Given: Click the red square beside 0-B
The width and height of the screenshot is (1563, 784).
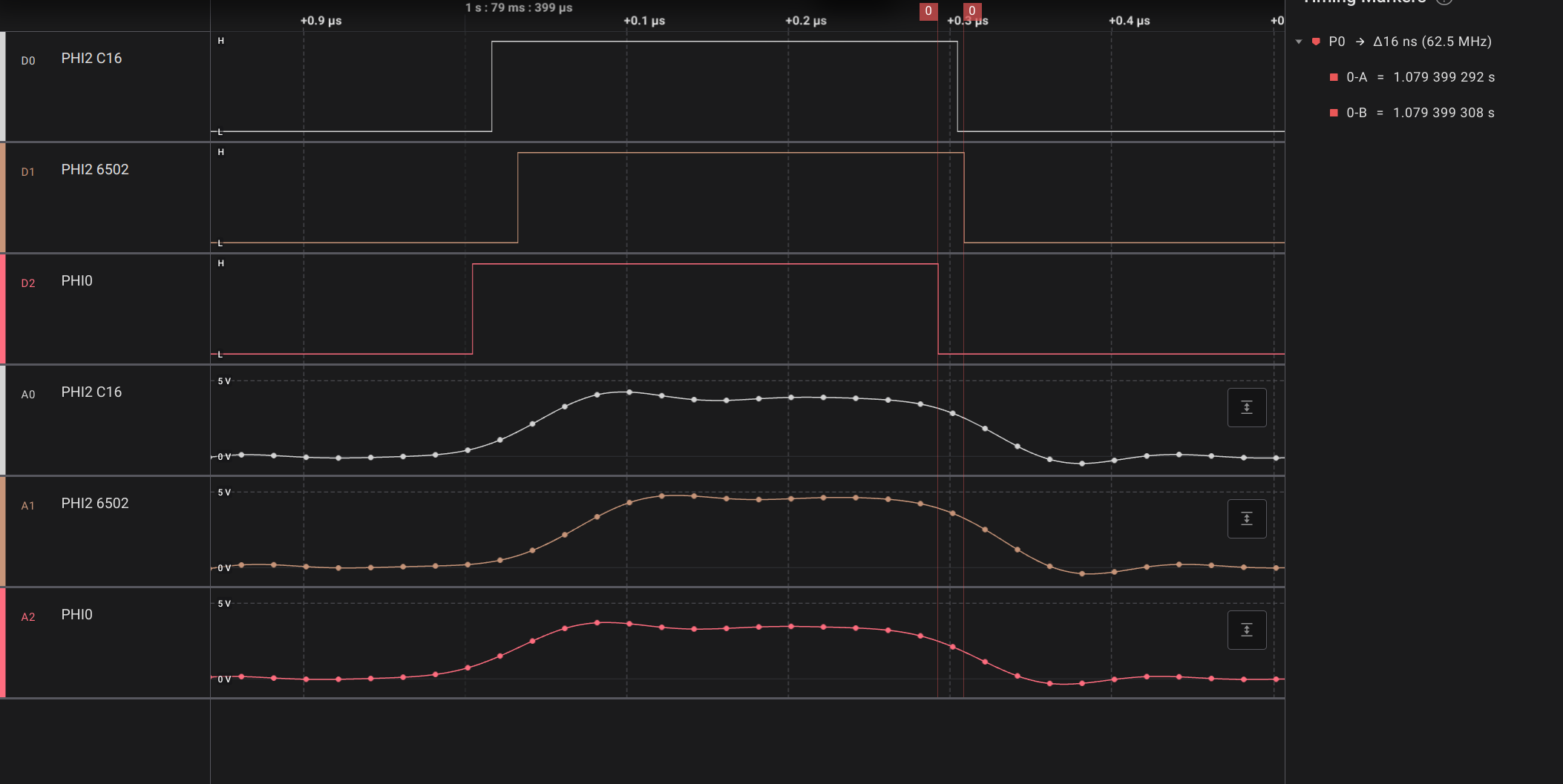Looking at the screenshot, I should [1334, 113].
